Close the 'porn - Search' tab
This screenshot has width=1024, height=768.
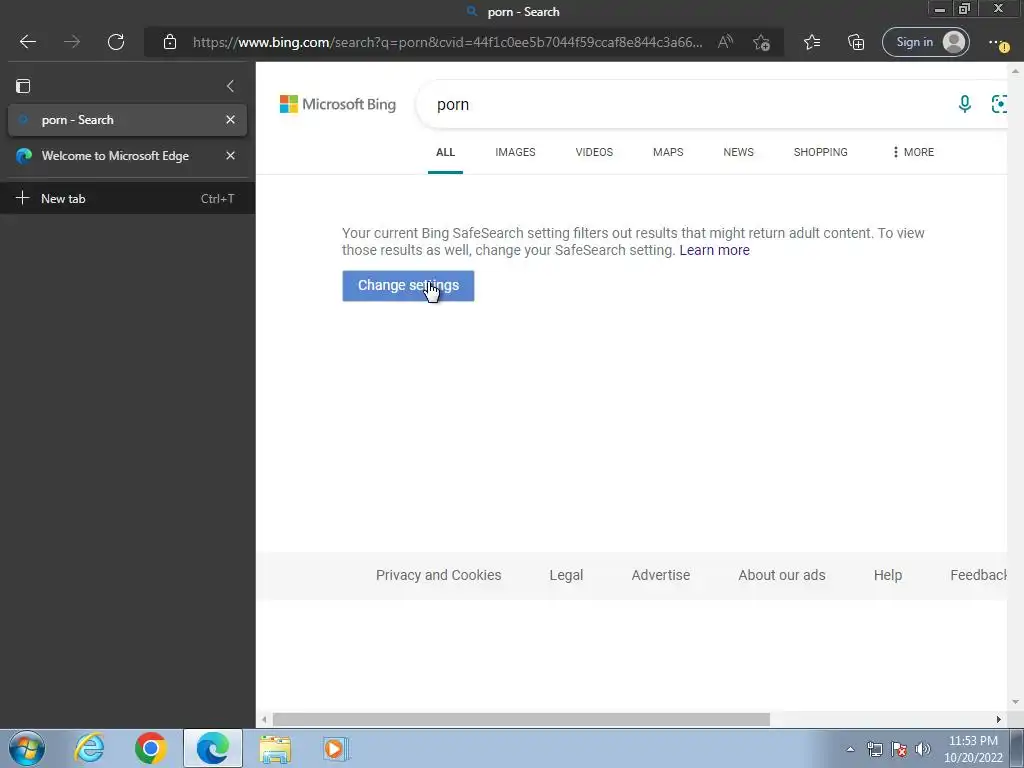230,120
